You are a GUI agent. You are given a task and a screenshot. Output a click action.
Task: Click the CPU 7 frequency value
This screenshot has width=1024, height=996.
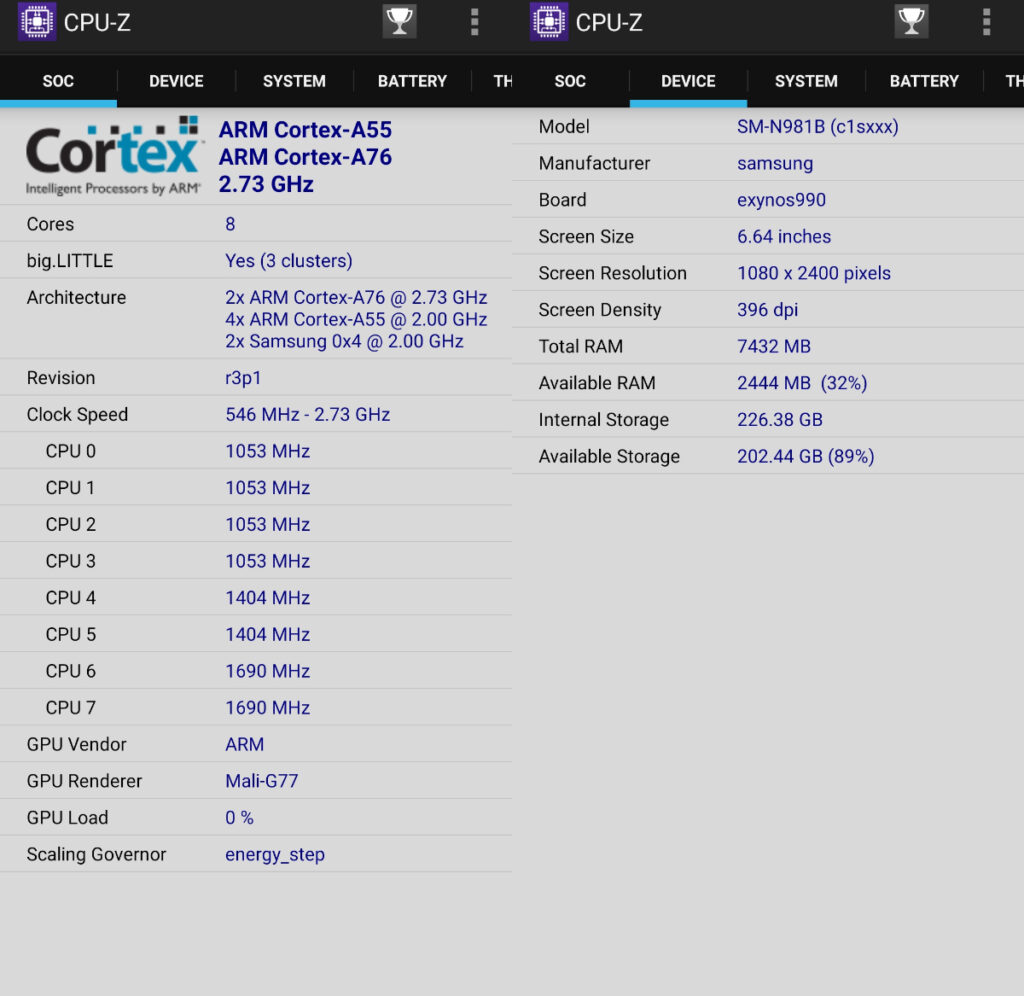pos(267,707)
